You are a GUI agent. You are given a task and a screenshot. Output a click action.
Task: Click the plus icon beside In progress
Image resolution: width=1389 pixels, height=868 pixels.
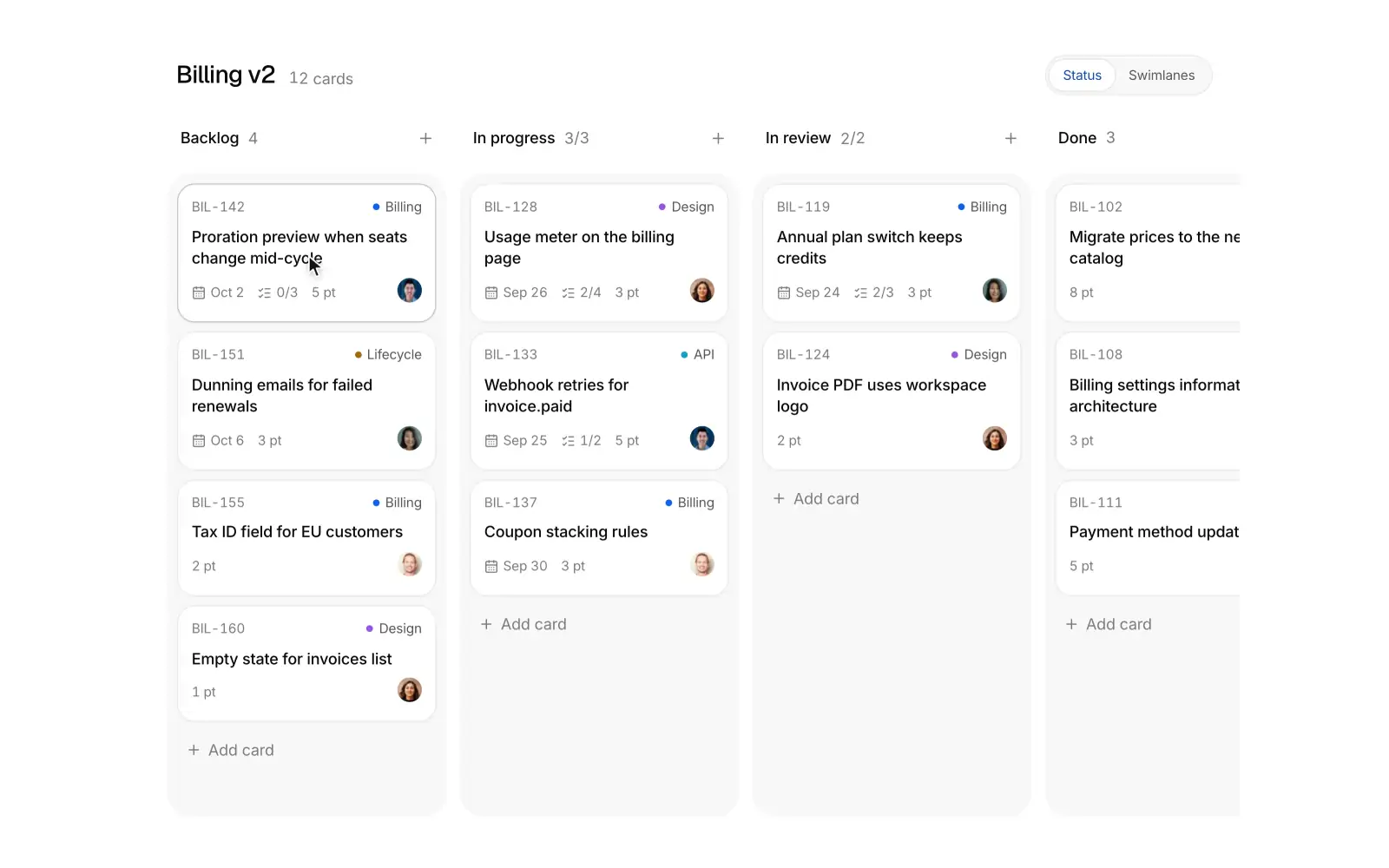point(718,138)
